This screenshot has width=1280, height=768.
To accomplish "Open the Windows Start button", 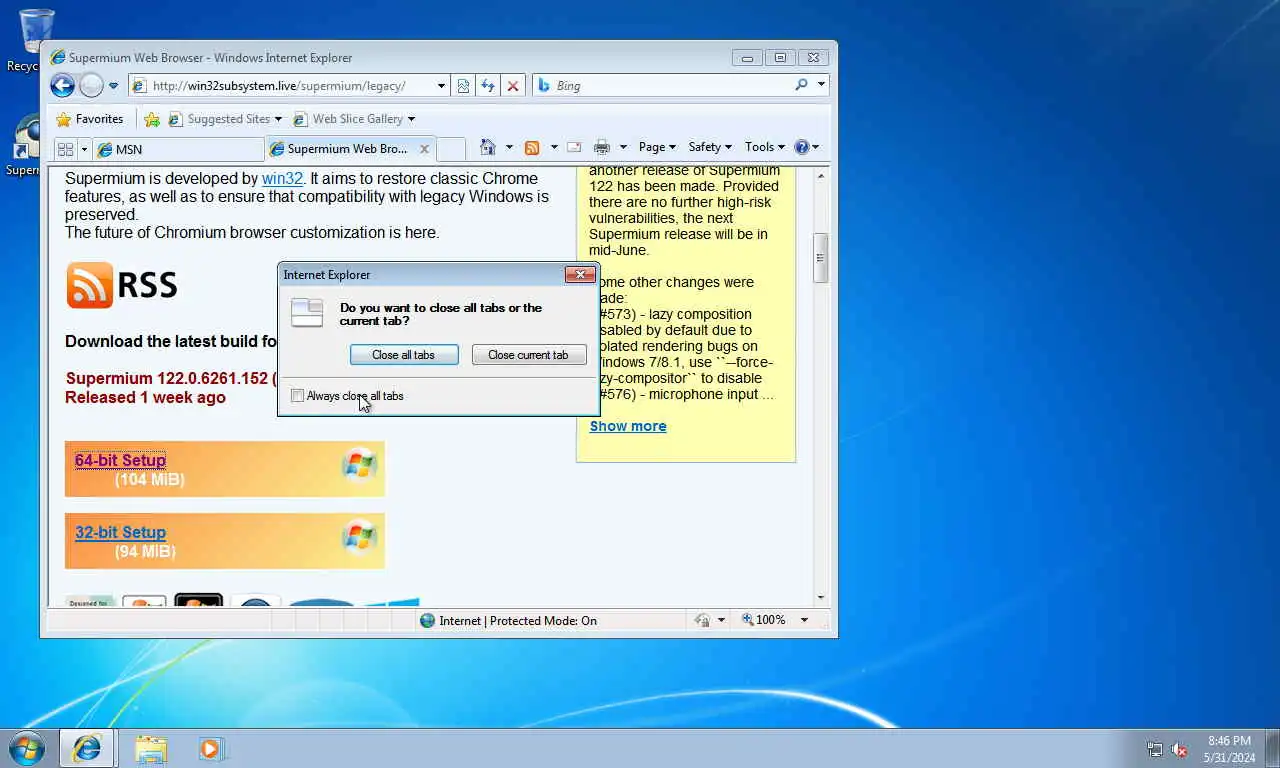I will point(26,748).
